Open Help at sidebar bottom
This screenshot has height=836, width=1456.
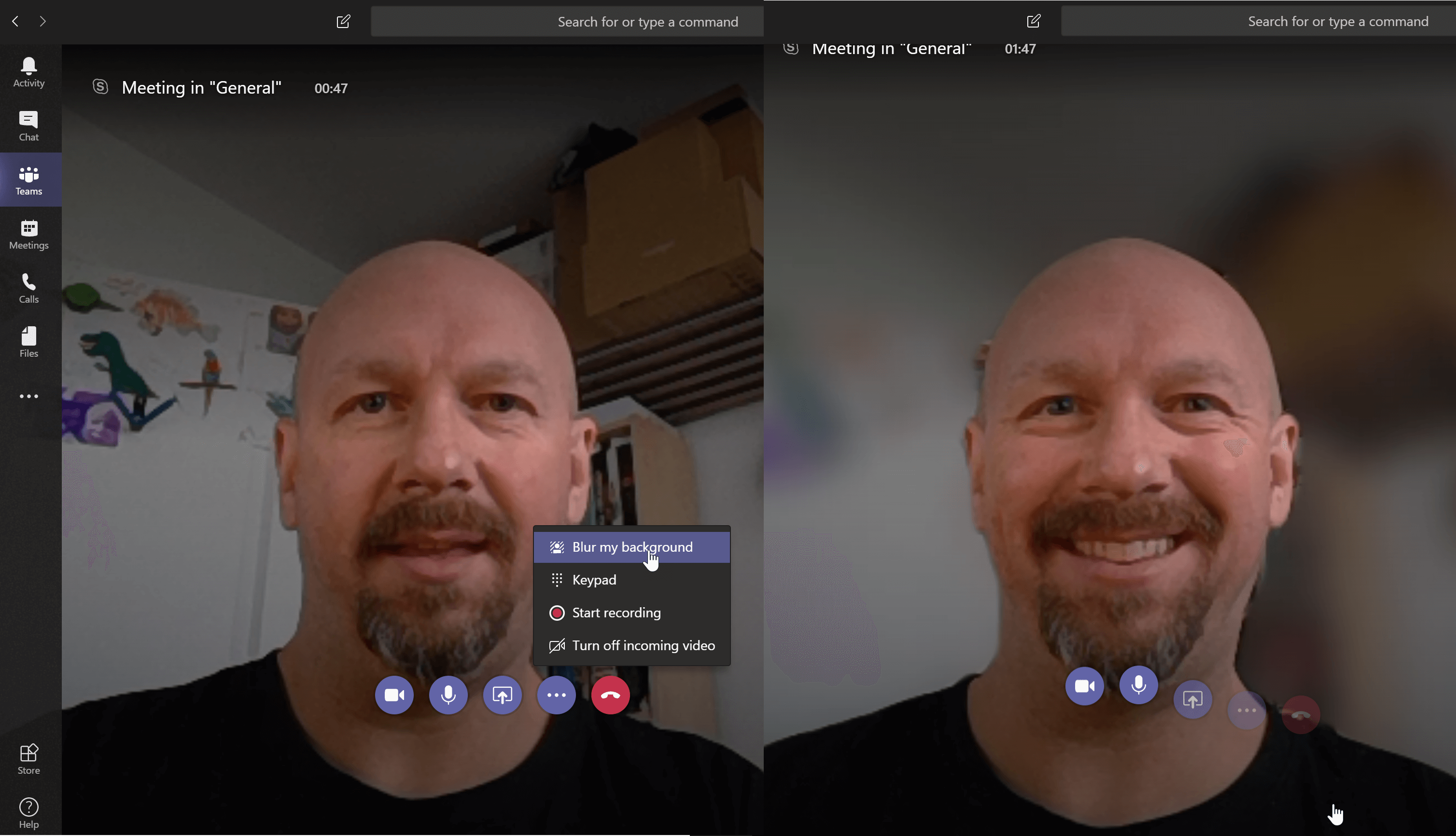[28, 813]
